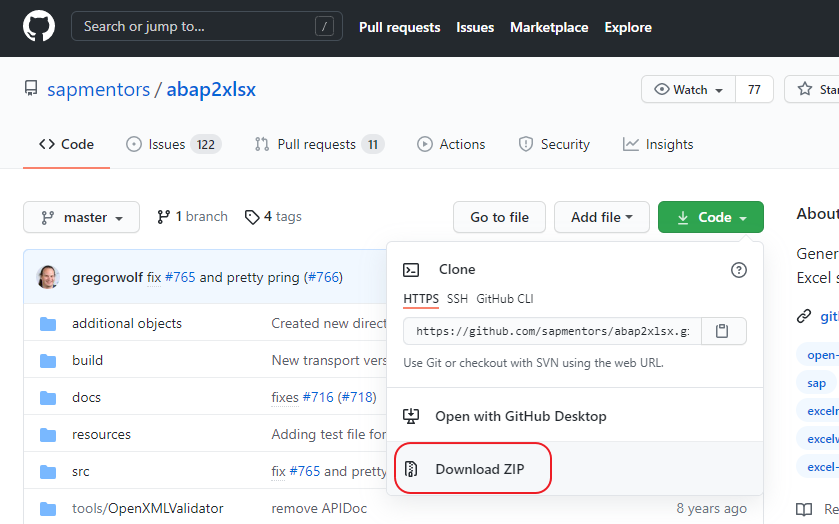Image resolution: width=839 pixels, height=524 pixels.
Task: View the 1 branch link
Action: [192, 217]
